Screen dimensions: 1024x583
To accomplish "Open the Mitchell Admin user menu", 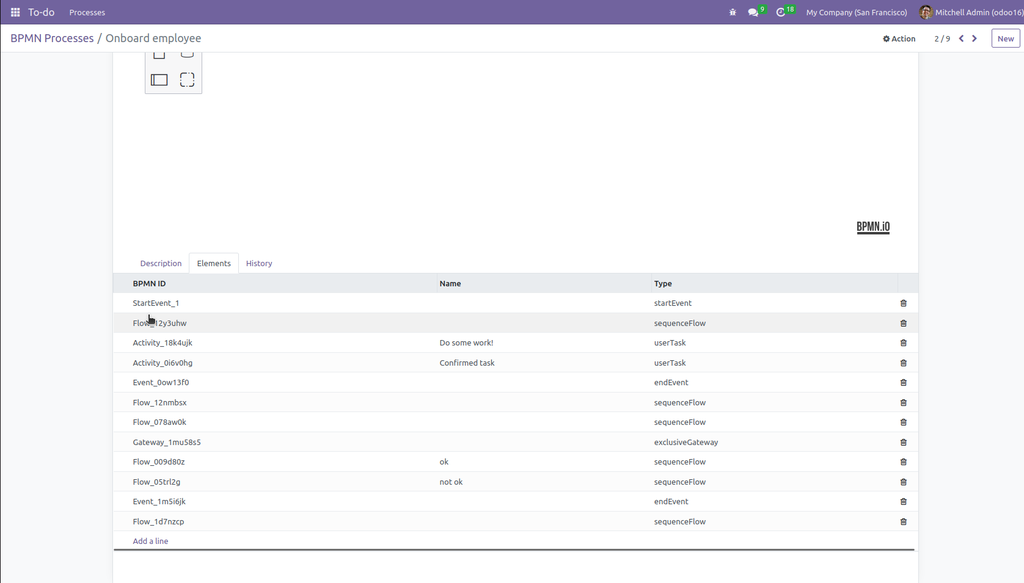I will click(x=971, y=12).
